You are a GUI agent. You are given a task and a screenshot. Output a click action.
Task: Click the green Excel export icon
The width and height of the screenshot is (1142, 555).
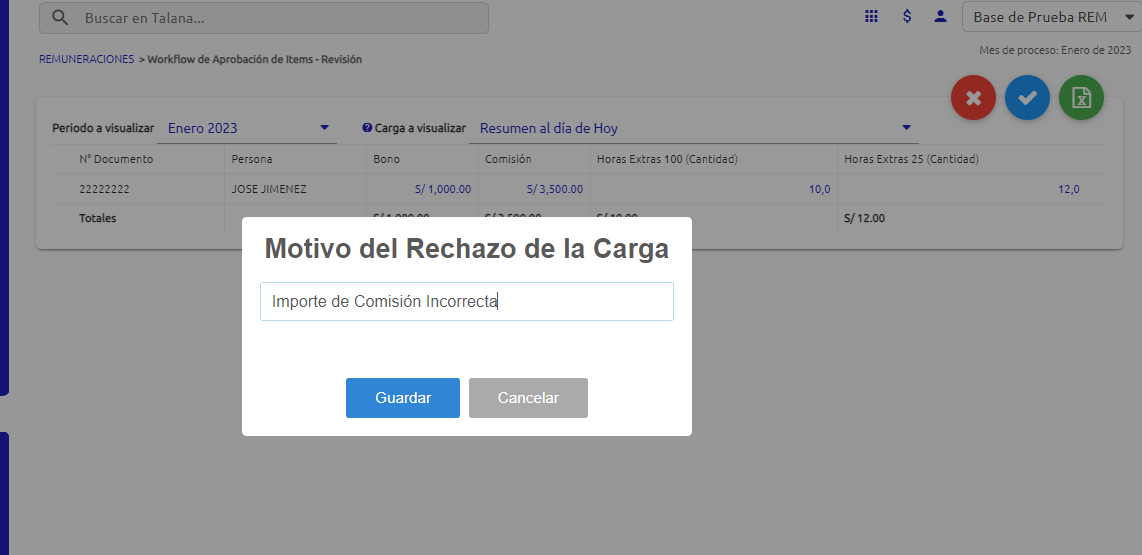[x=1081, y=98]
